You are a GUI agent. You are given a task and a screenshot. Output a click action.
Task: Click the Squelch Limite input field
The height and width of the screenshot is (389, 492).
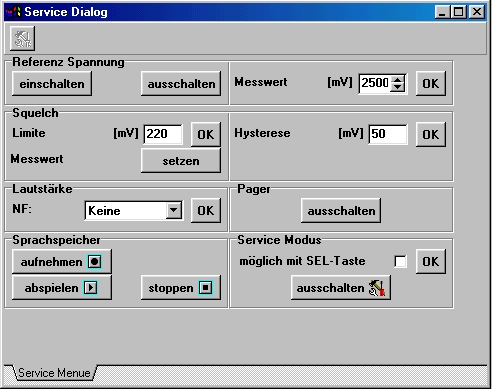coord(163,134)
